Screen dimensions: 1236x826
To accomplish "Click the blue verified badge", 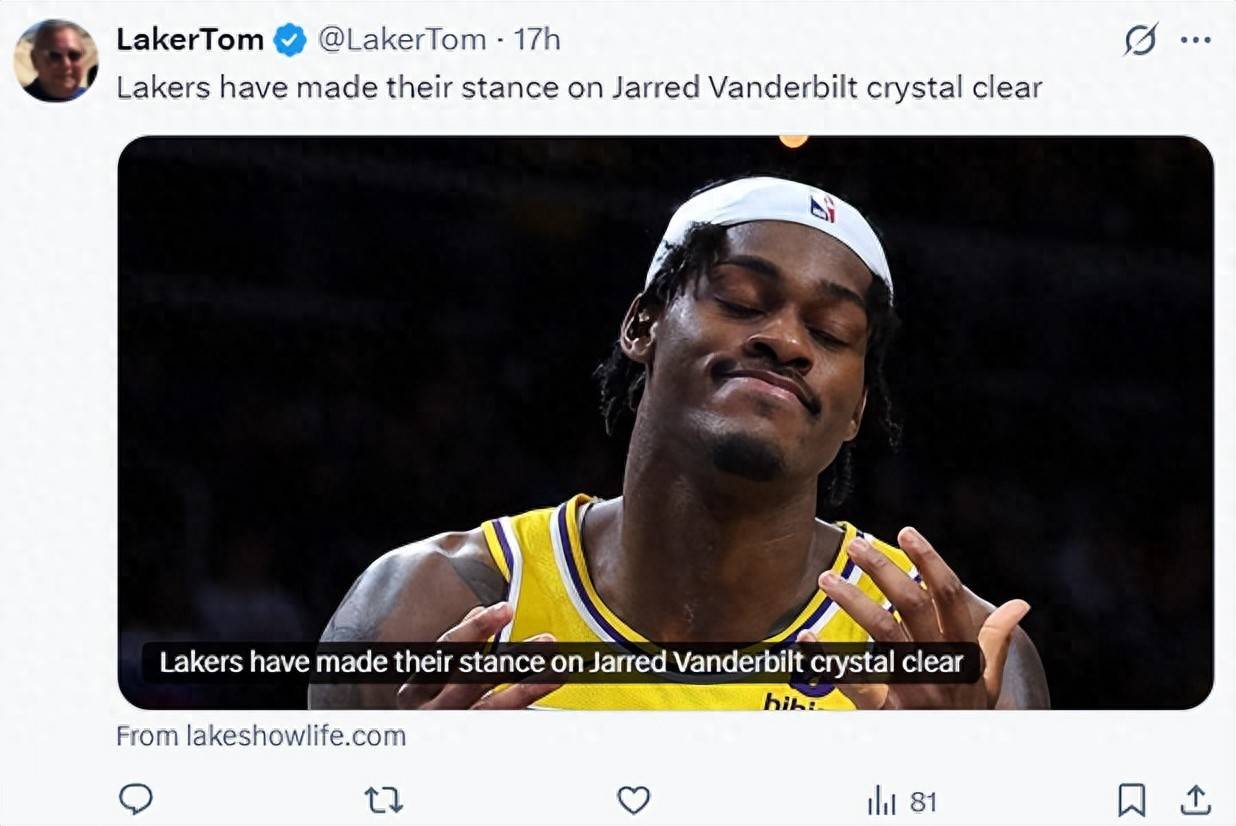I will 290,41.
